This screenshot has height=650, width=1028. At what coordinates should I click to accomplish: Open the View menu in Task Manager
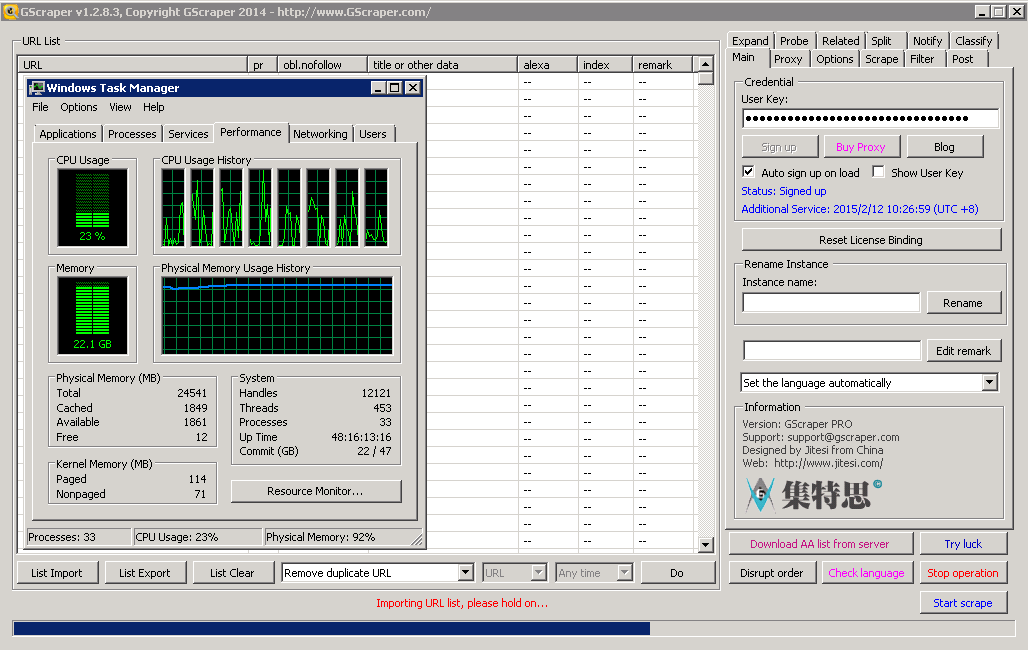pos(120,107)
